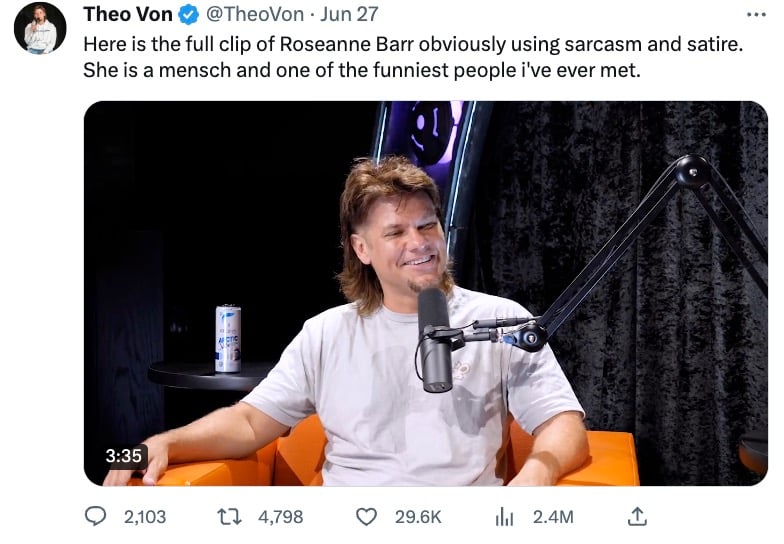Open the three-dot more options menu
Viewport: 784px width, 544px height.
tap(756, 14)
